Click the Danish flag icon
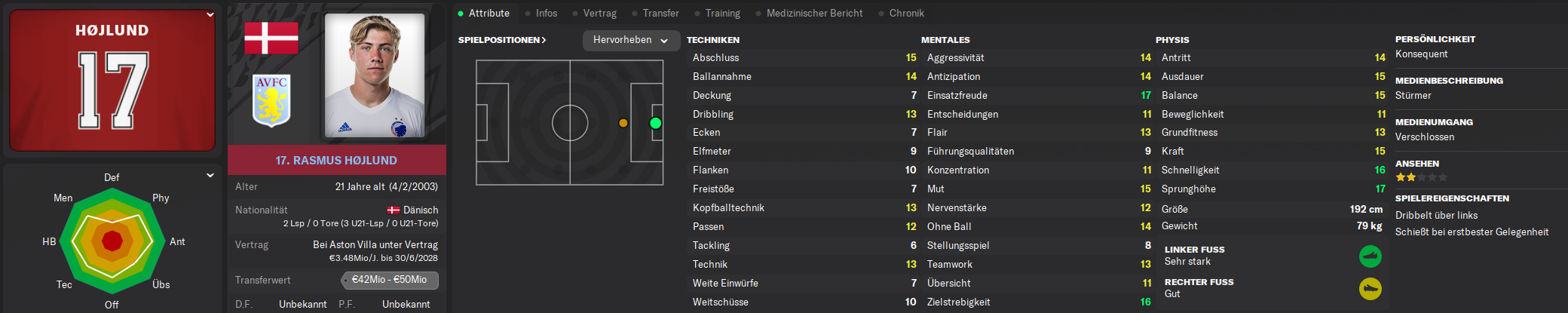The image size is (1568, 313). coord(271,38)
